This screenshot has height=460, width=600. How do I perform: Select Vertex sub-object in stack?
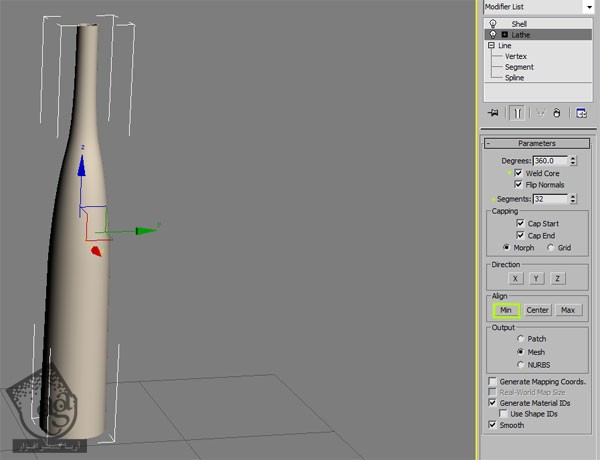click(x=516, y=56)
